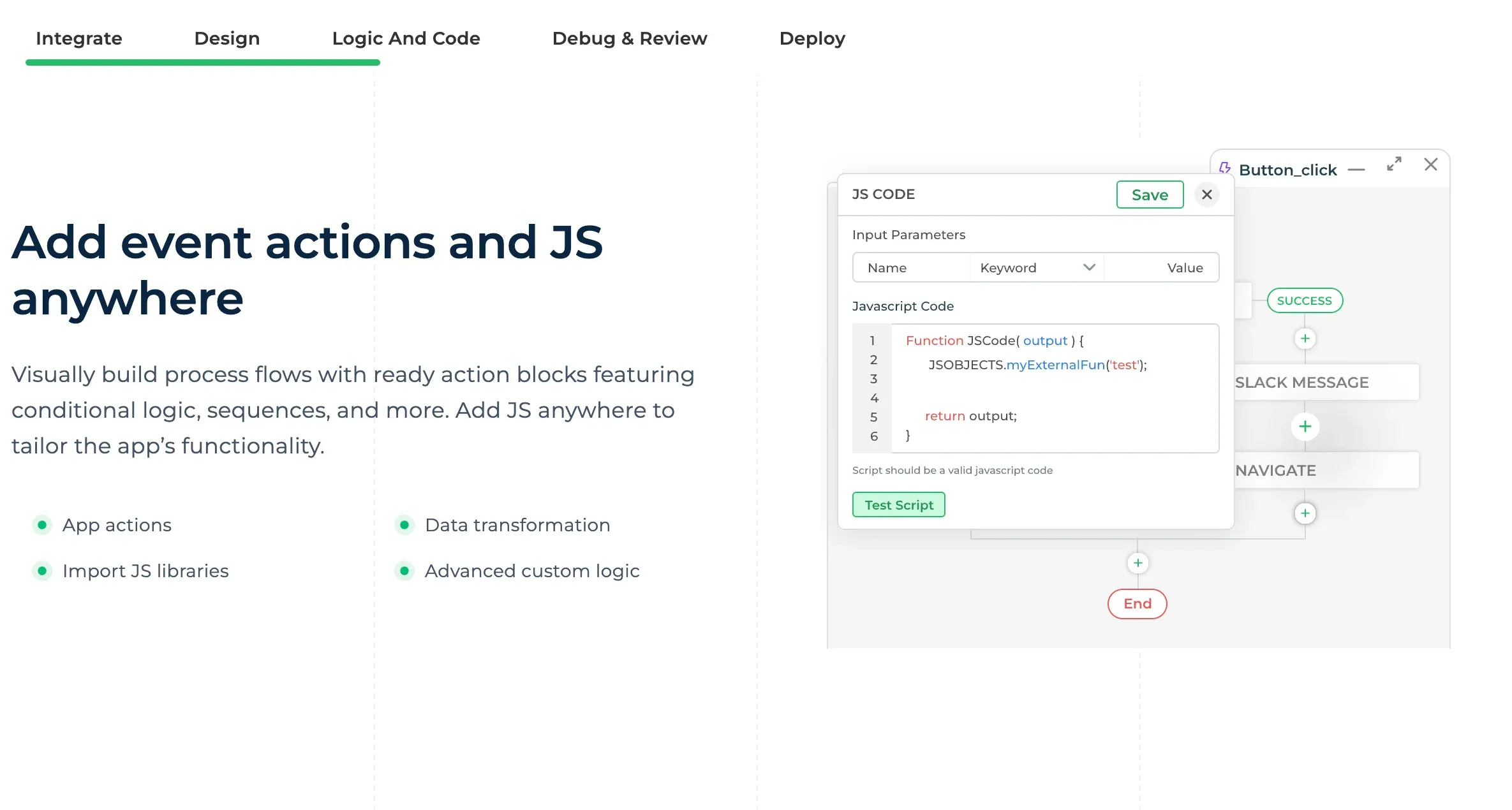The height and width of the screenshot is (810, 1512).
Task: Go to the Deploy tab
Action: [x=812, y=38]
